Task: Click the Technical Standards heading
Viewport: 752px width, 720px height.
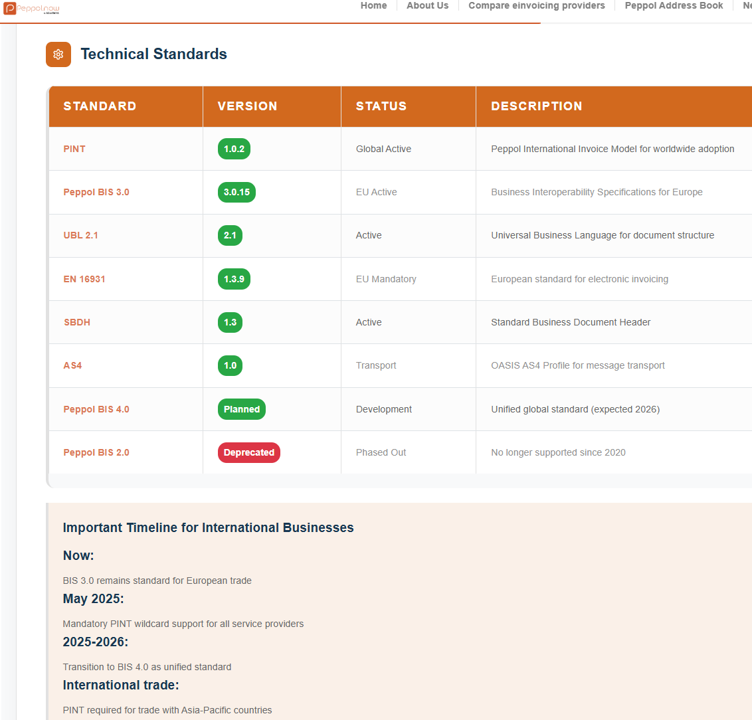Action: (154, 54)
